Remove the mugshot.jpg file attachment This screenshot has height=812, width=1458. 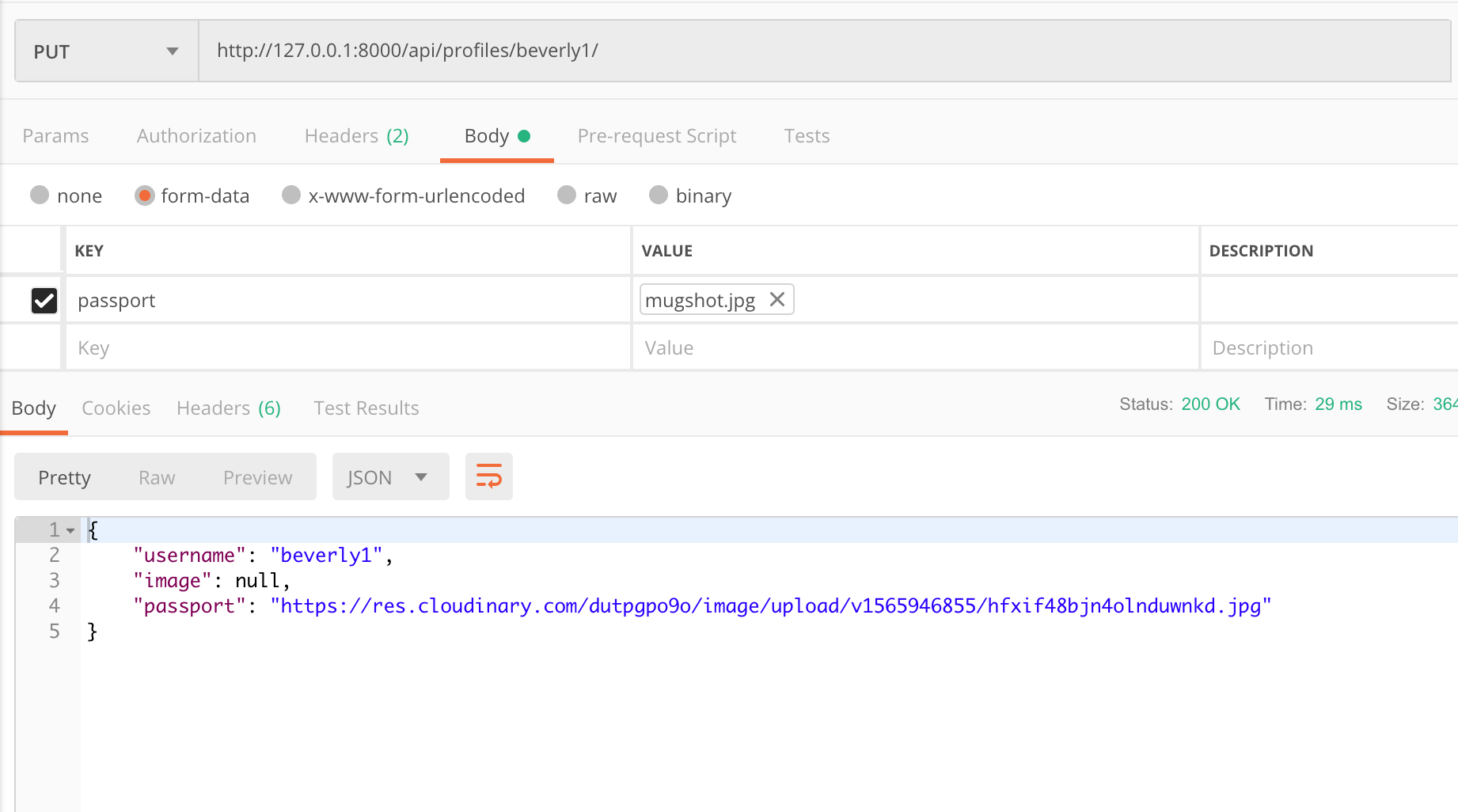tap(776, 299)
